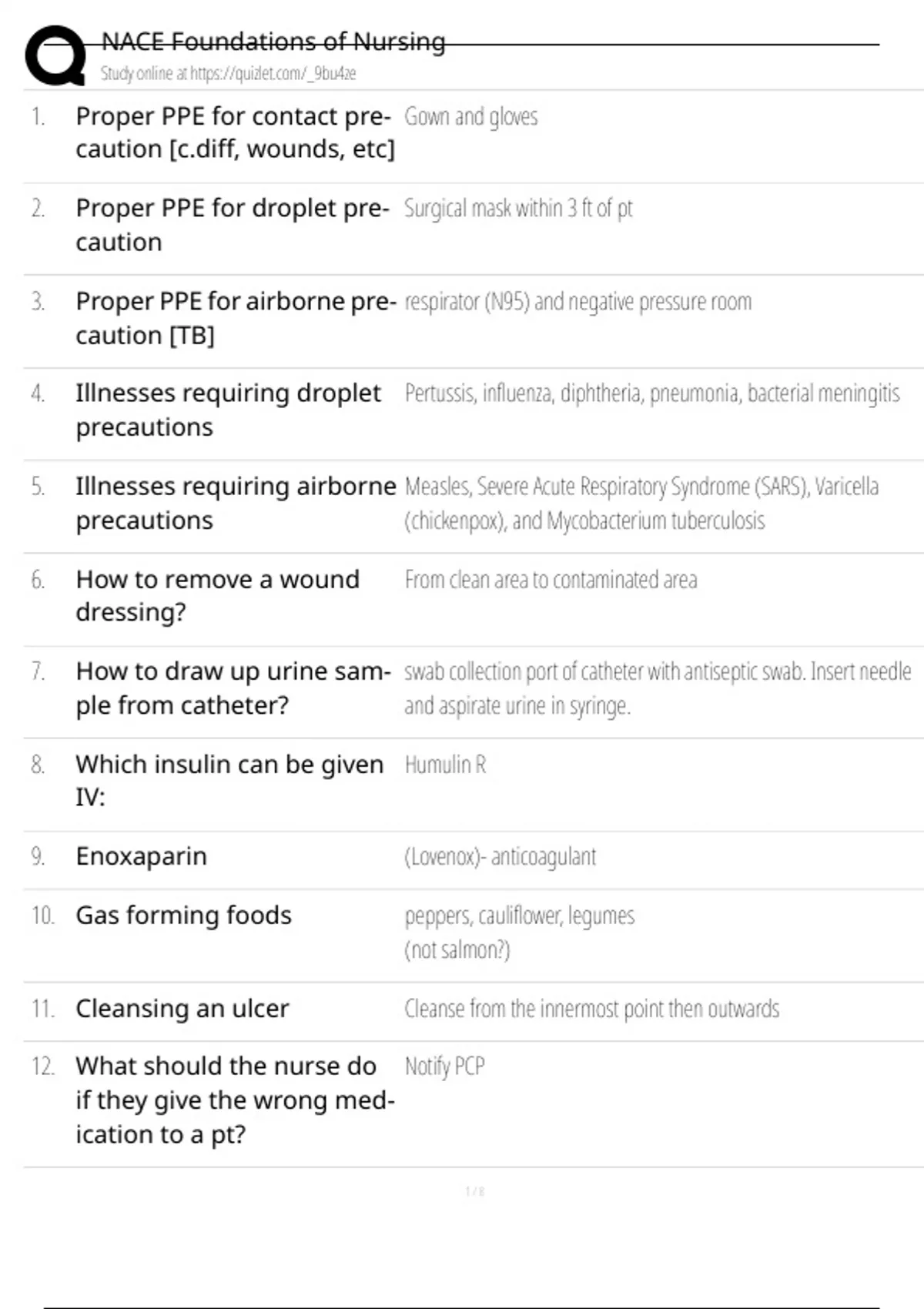Click the 'Cleansing an ulcer' term
This screenshot has height=1309, width=924.
[182, 1009]
